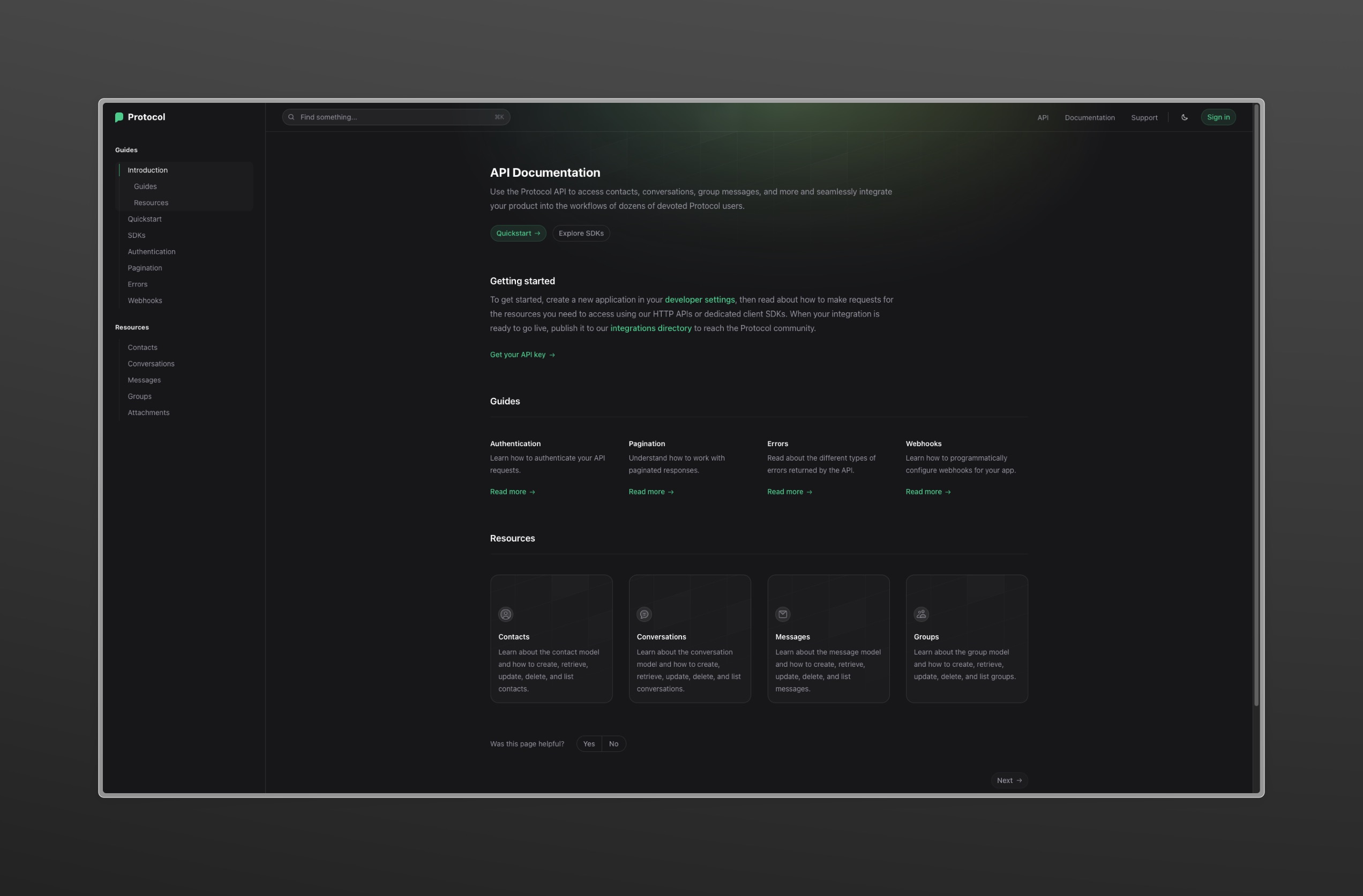Open the Messages envelope icon

(x=783, y=614)
